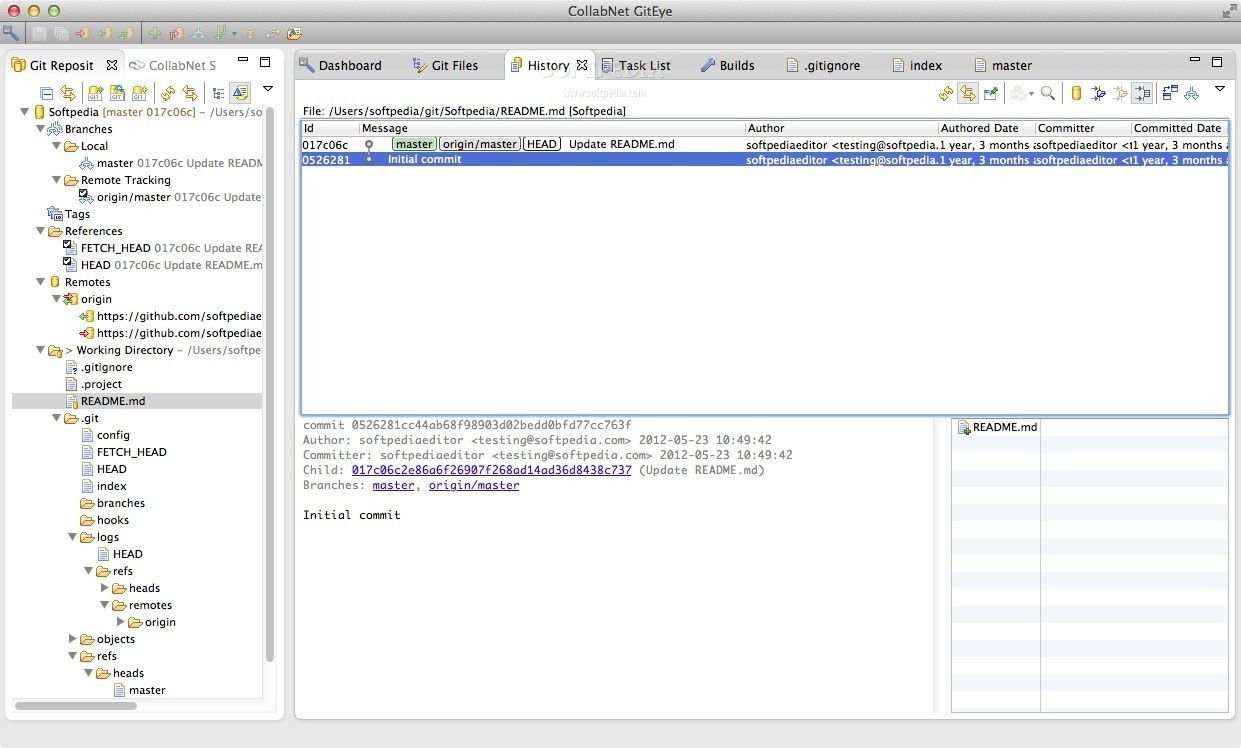1241x748 pixels.
Task: Open the Git Repositories view menu arrow
Action: [x=268, y=89]
